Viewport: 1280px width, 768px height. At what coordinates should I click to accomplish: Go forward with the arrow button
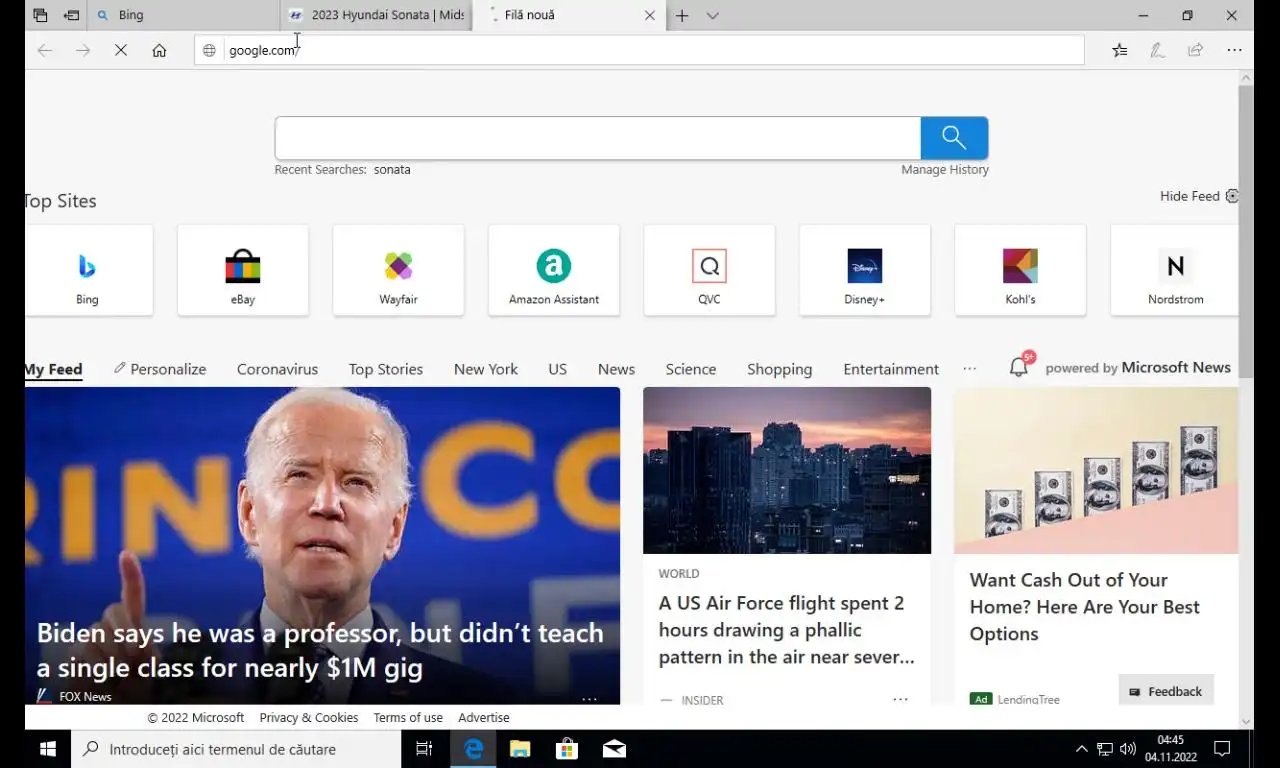pos(83,50)
